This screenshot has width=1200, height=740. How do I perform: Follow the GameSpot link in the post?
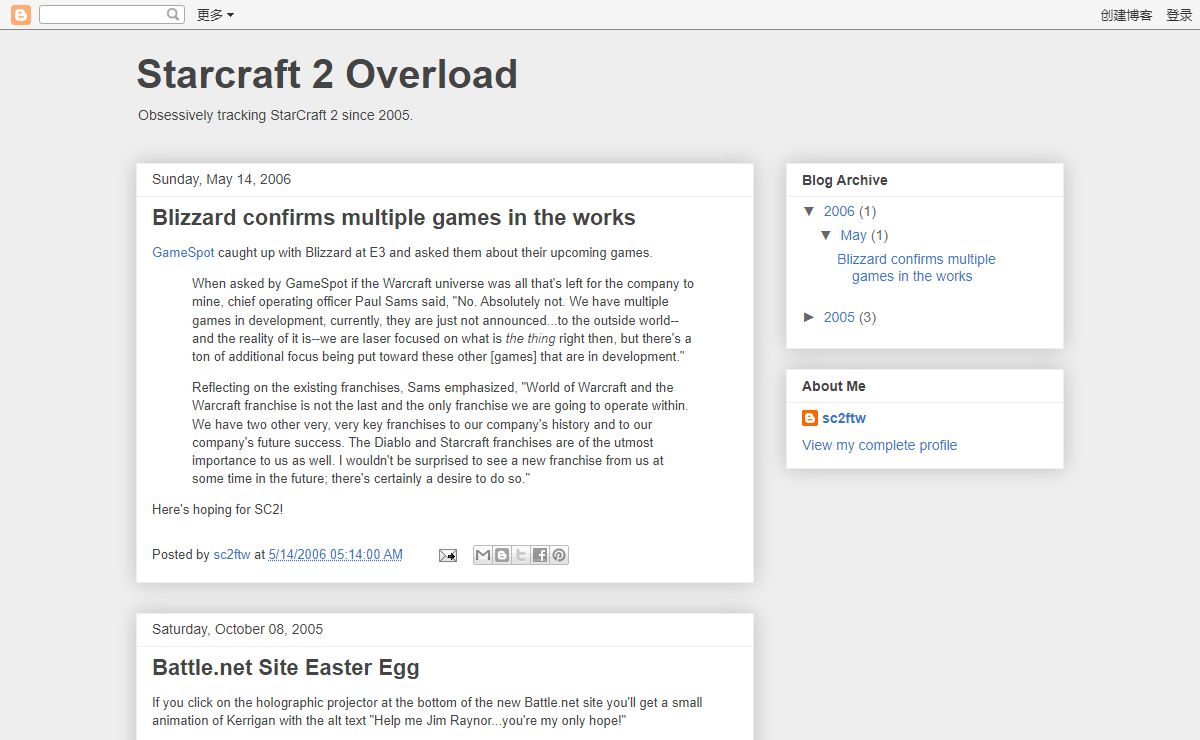pos(183,252)
